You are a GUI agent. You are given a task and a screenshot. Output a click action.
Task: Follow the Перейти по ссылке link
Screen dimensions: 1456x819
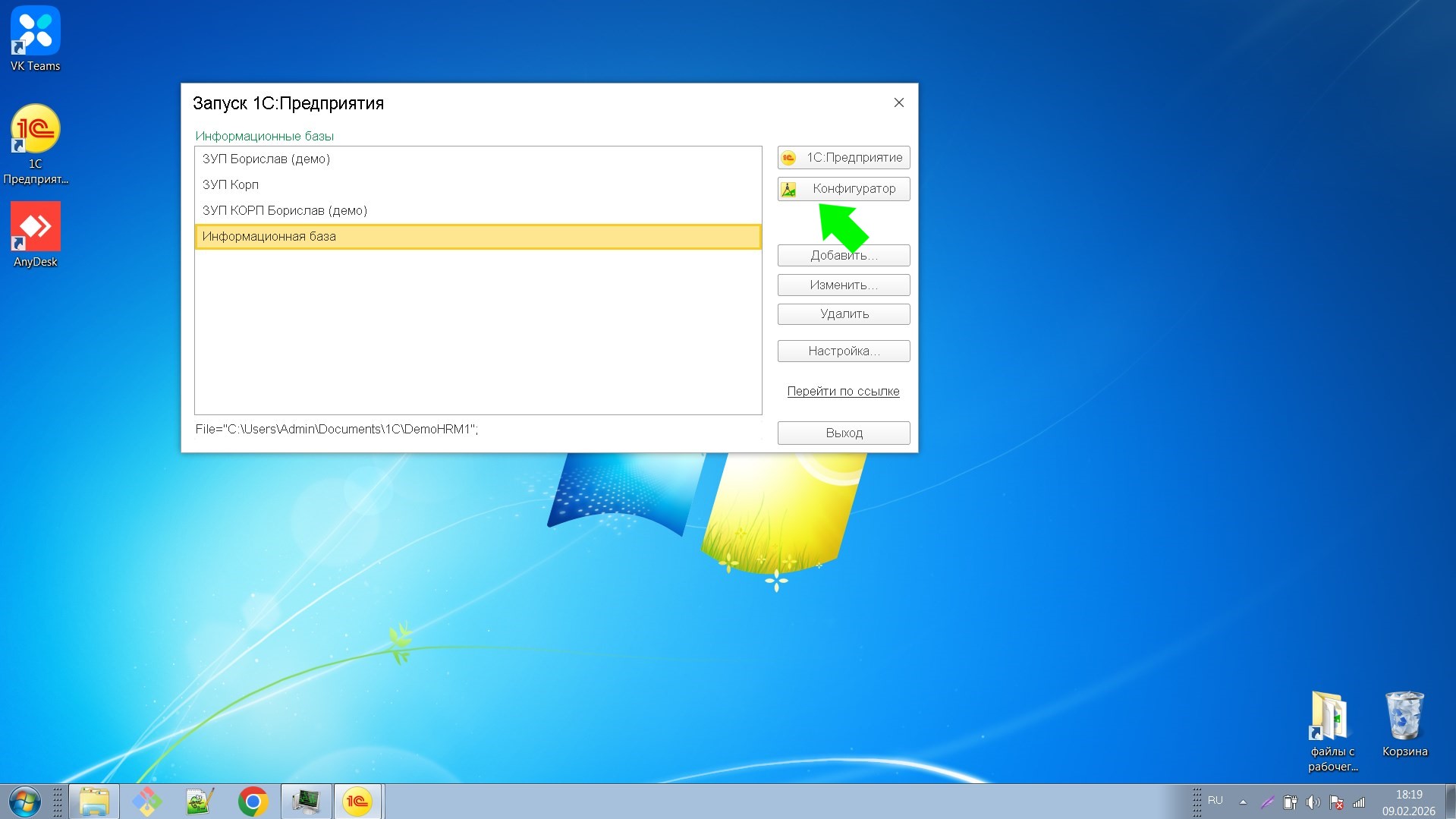843,392
